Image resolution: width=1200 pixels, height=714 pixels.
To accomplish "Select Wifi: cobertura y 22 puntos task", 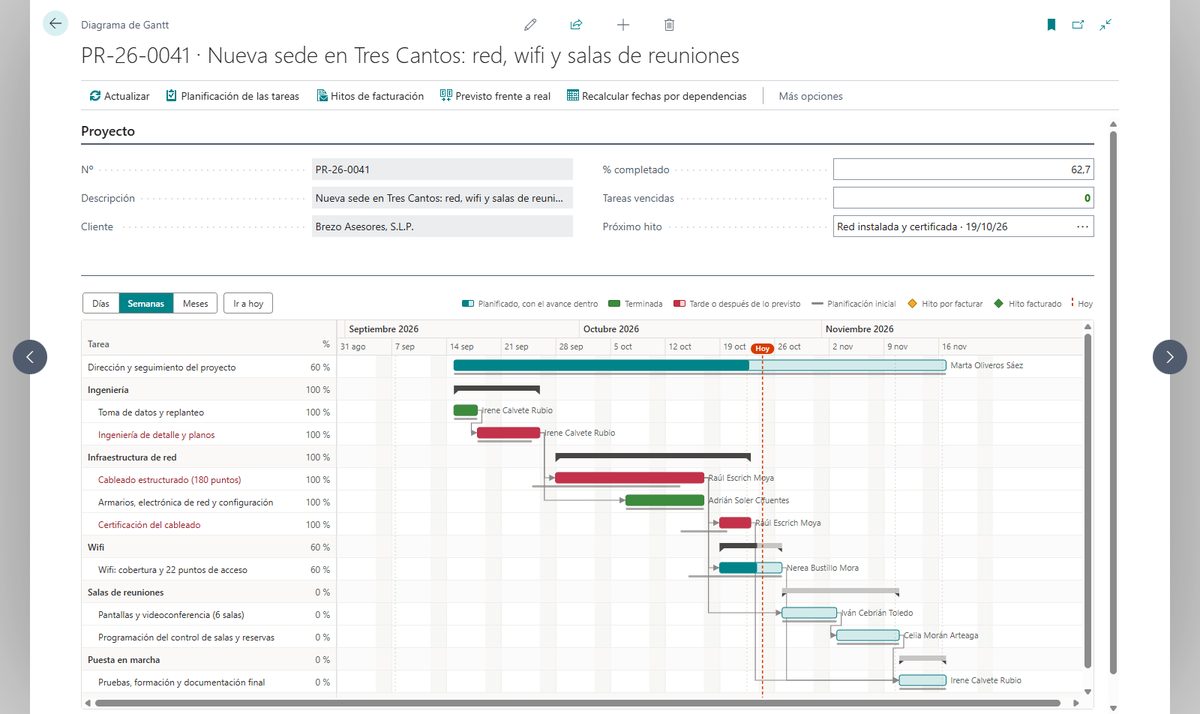I will click(209, 570).
